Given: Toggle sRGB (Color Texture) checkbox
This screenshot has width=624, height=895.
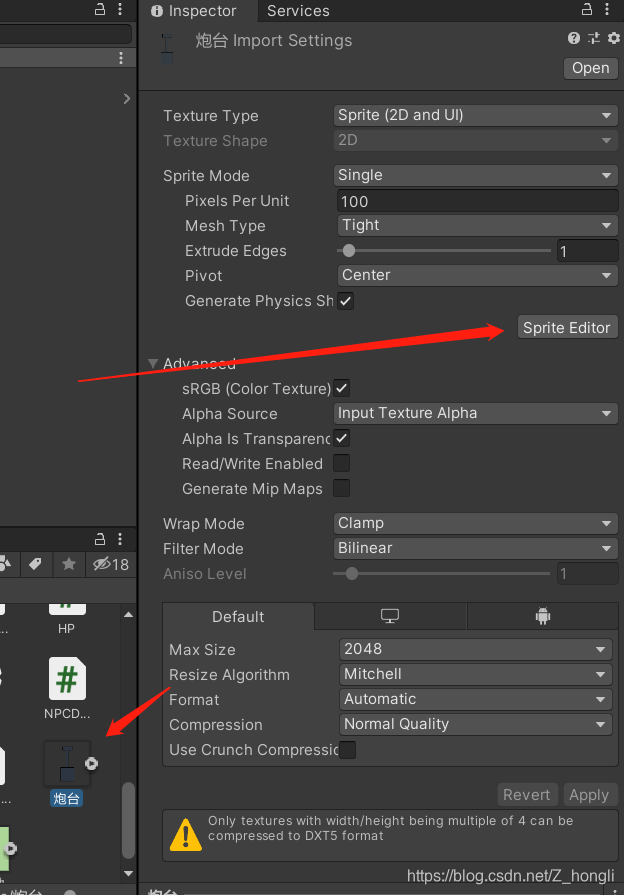Looking at the screenshot, I should coord(341,388).
